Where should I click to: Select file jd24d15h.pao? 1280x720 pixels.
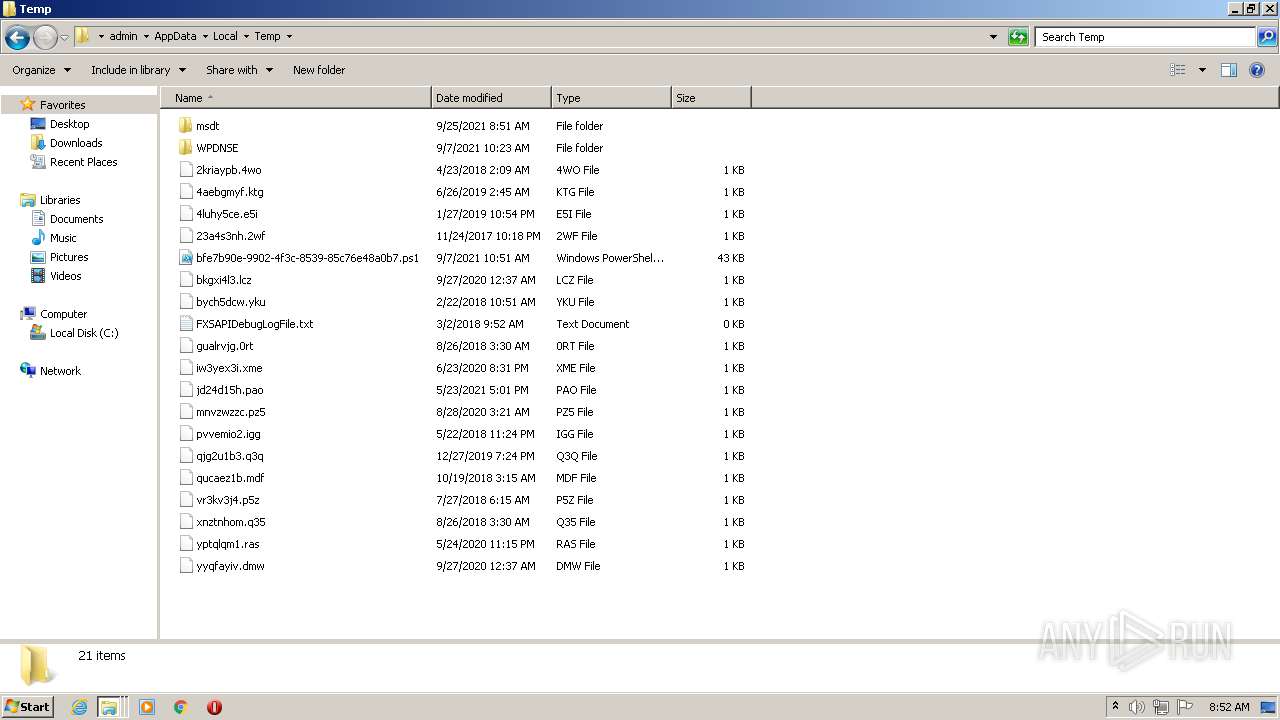pyautogui.click(x=230, y=390)
